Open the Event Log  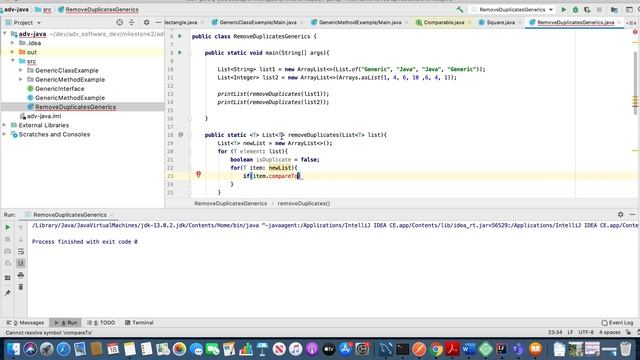pyautogui.click(x=617, y=323)
